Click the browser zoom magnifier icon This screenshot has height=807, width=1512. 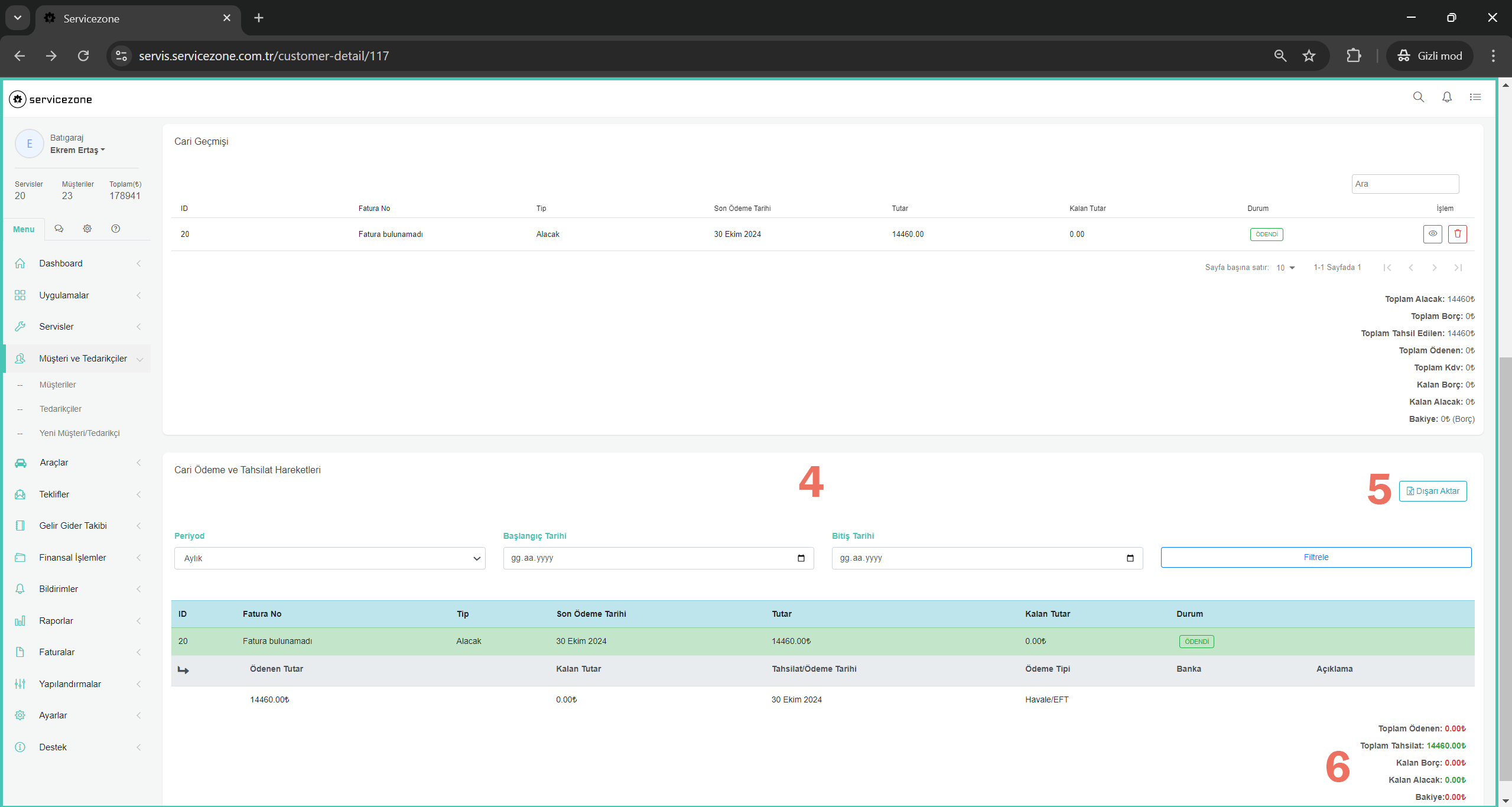point(1280,56)
